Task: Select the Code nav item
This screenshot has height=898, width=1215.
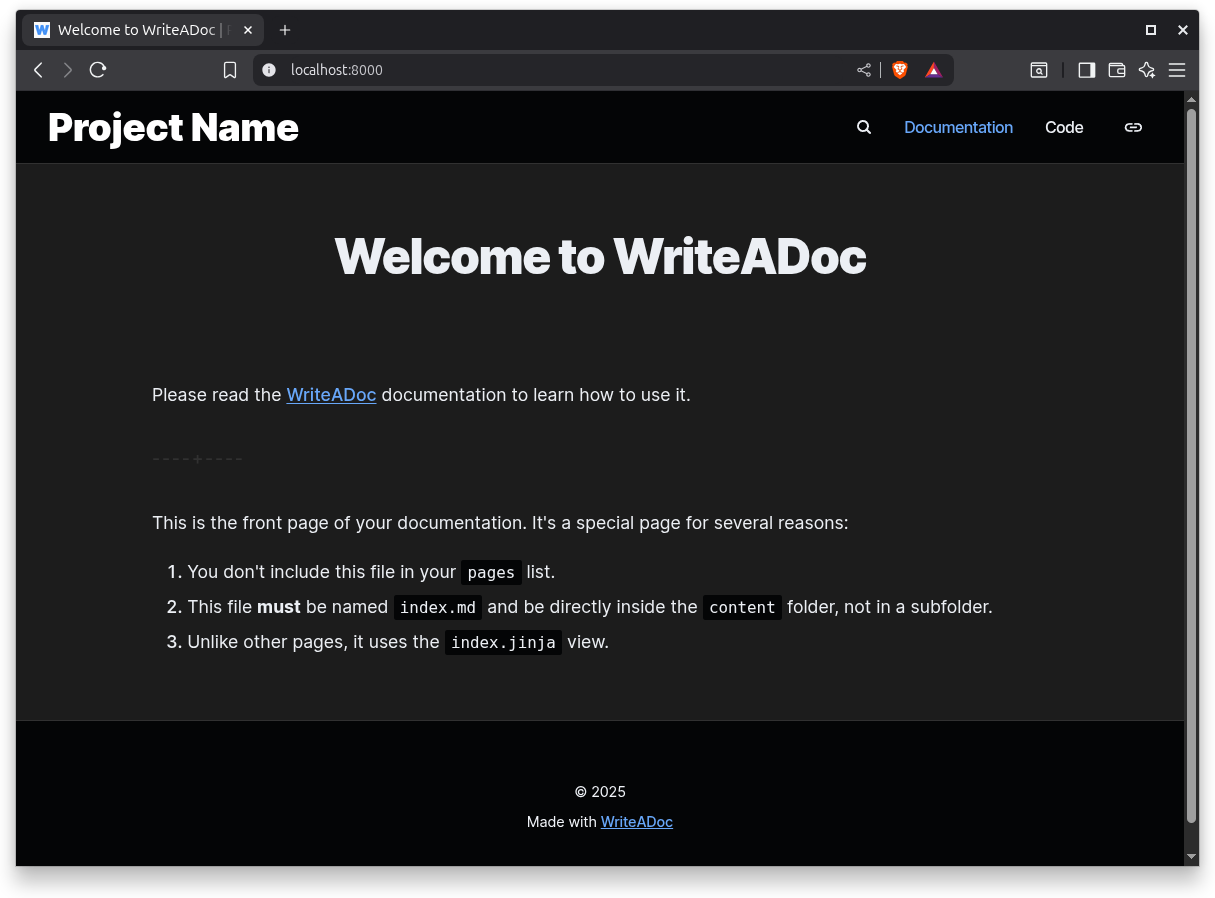Action: pyautogui.click(x=1064, y=127)
